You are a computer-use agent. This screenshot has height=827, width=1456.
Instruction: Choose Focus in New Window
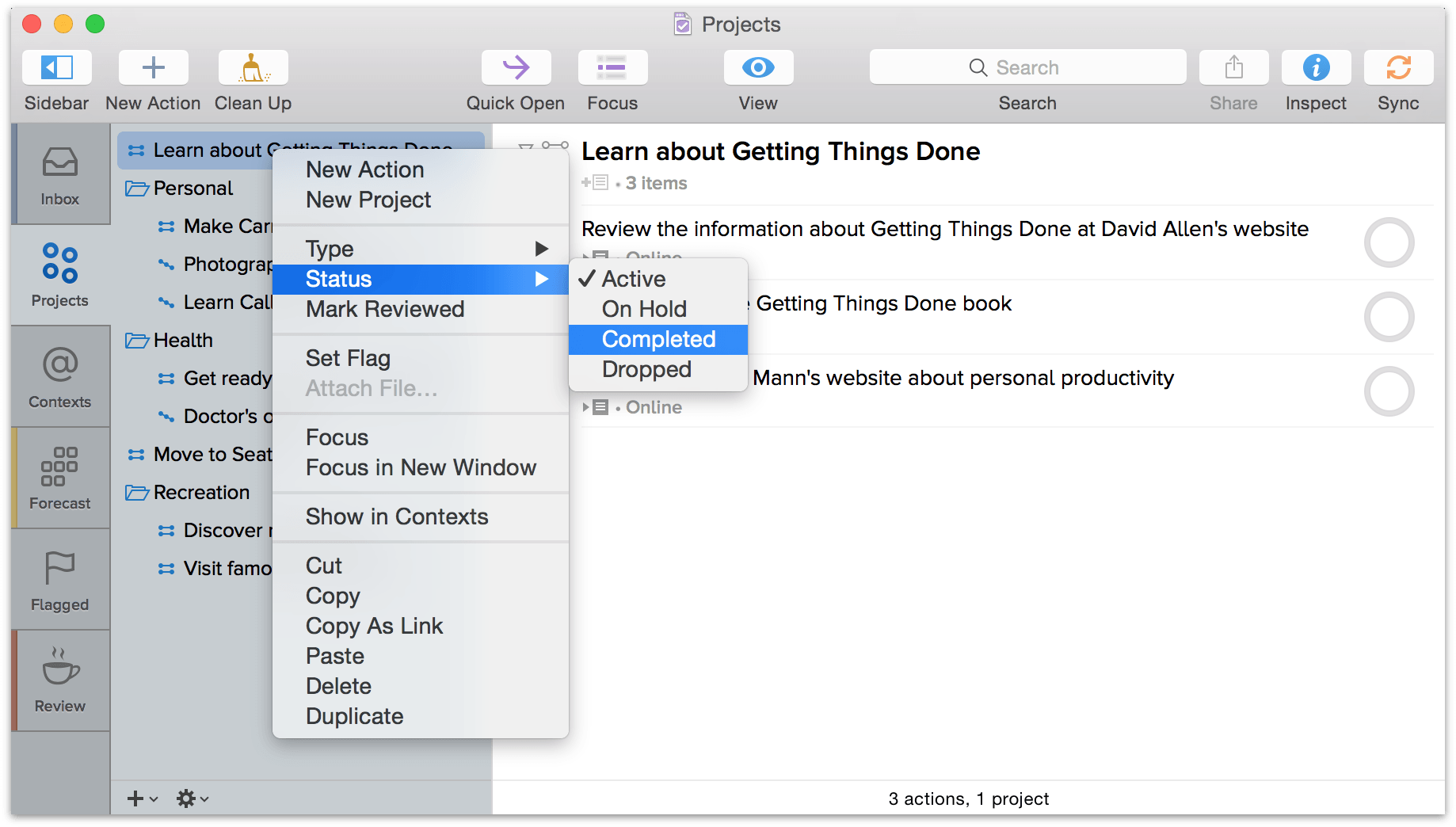(x=421, y=467)
